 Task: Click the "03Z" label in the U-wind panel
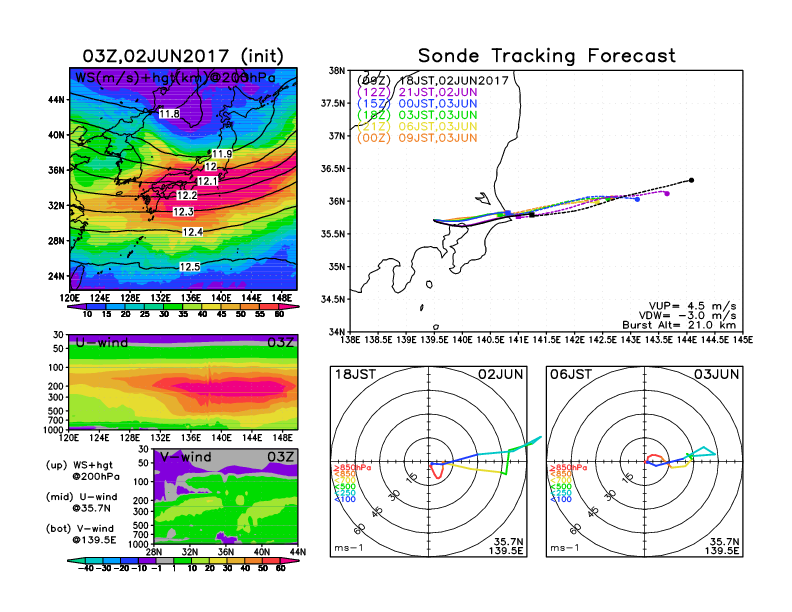coord(280,342)
